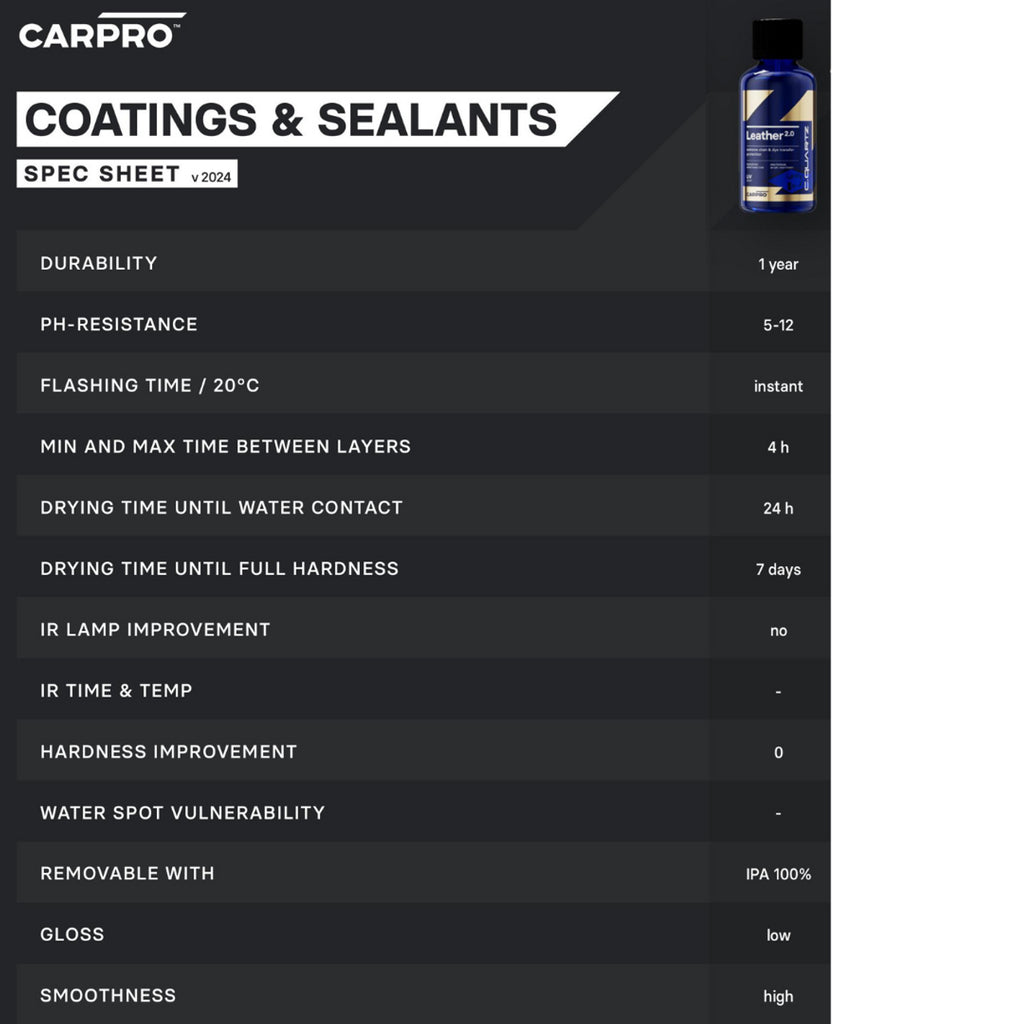Click the 'IPA 100%' removable value

point(778,874)
